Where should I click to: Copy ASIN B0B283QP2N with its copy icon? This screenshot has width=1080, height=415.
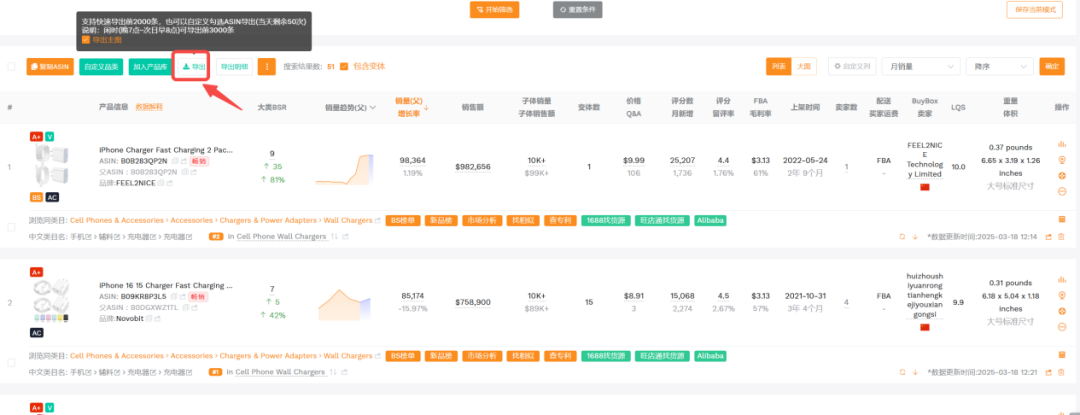175,160
